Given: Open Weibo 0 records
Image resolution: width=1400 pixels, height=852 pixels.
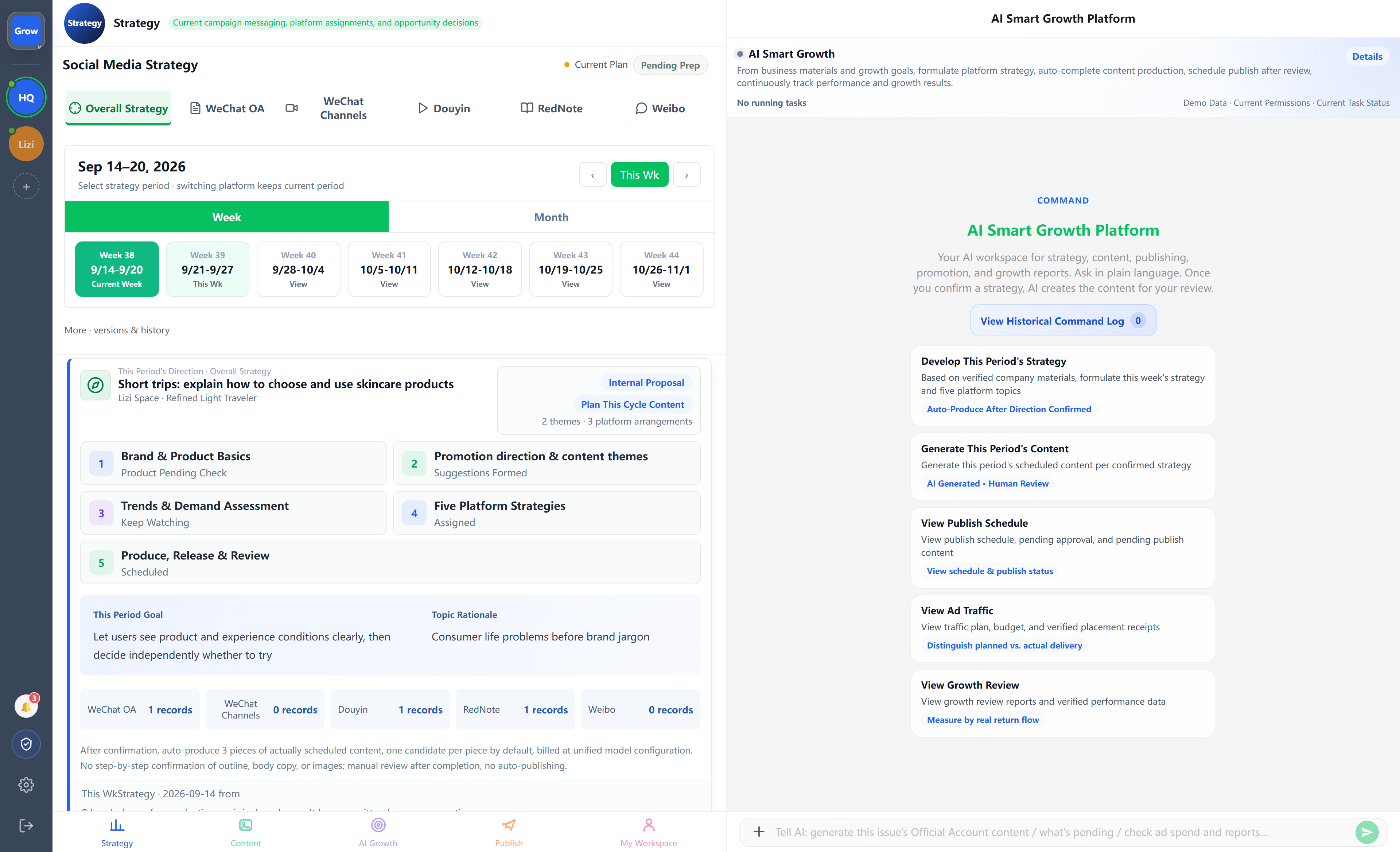Looking at the screenshot, I should 640,709.
